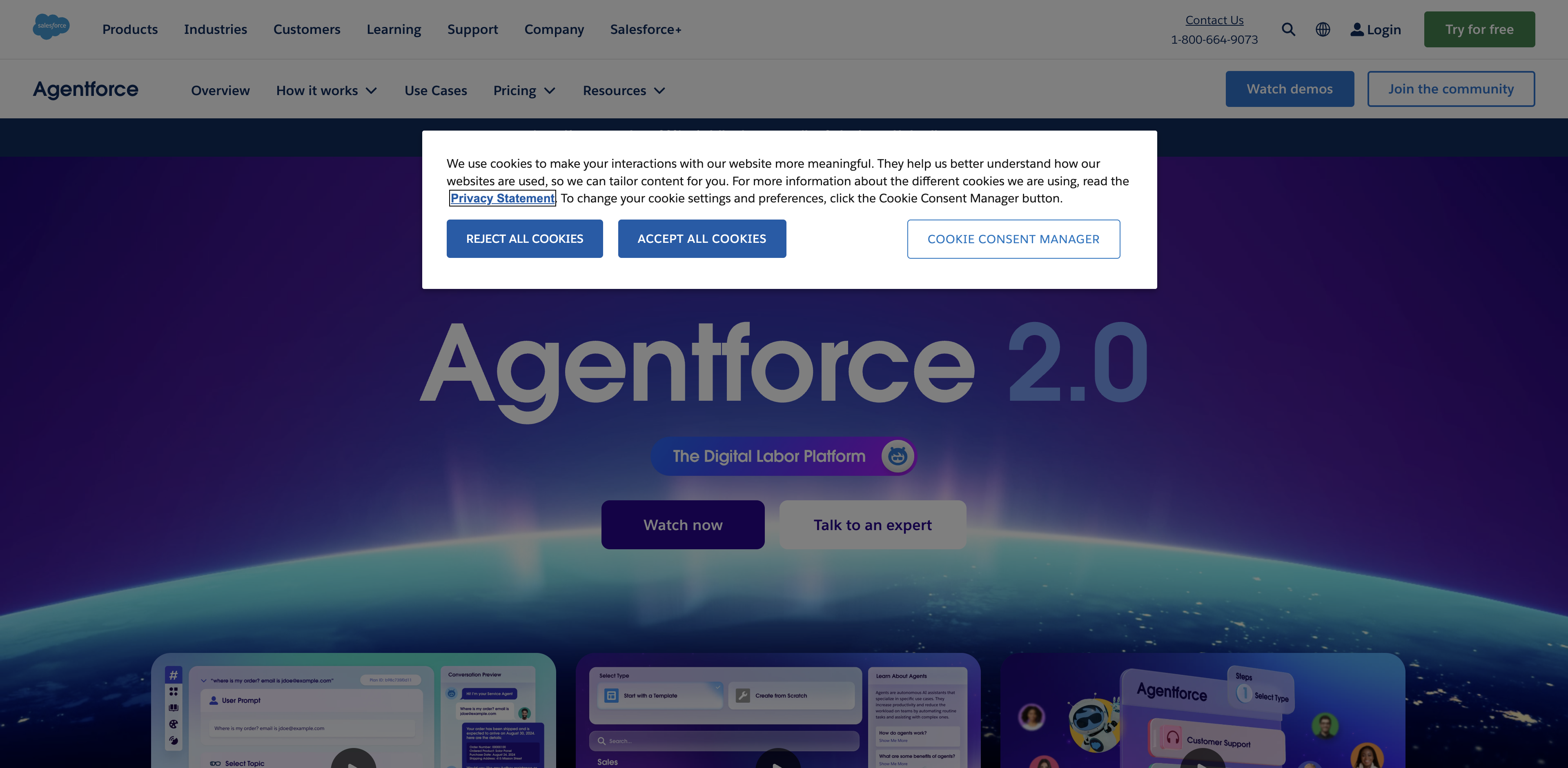Open the User Prompt conversation preview video card
Viewport: 1568px width, 768px height.
[354, 711]
